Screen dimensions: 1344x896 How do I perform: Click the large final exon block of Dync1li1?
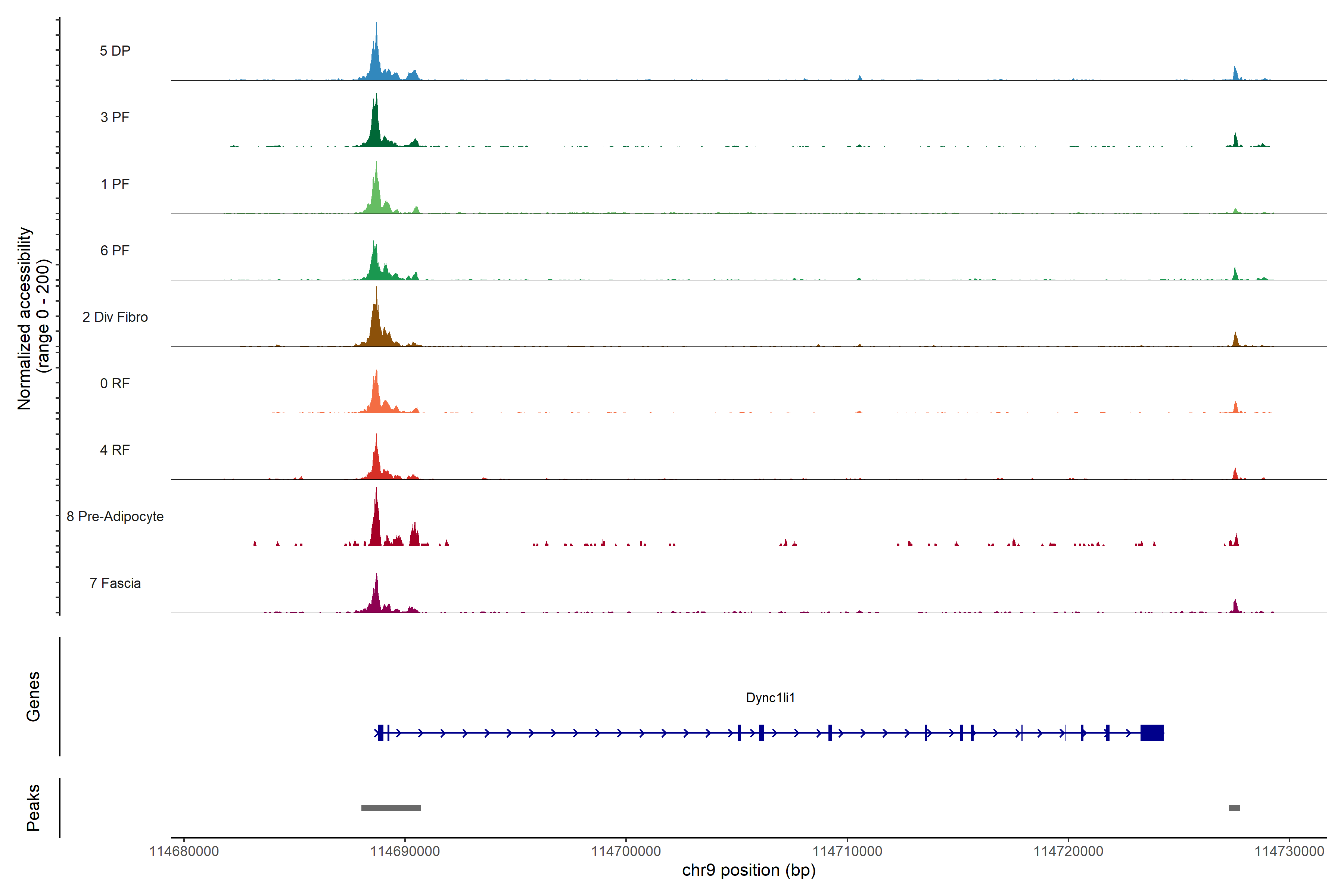[x=1151, y=732]
